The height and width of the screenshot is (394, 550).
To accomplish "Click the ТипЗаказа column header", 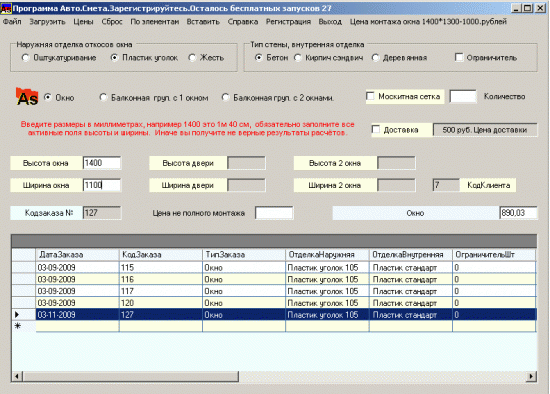I will 244,255.
